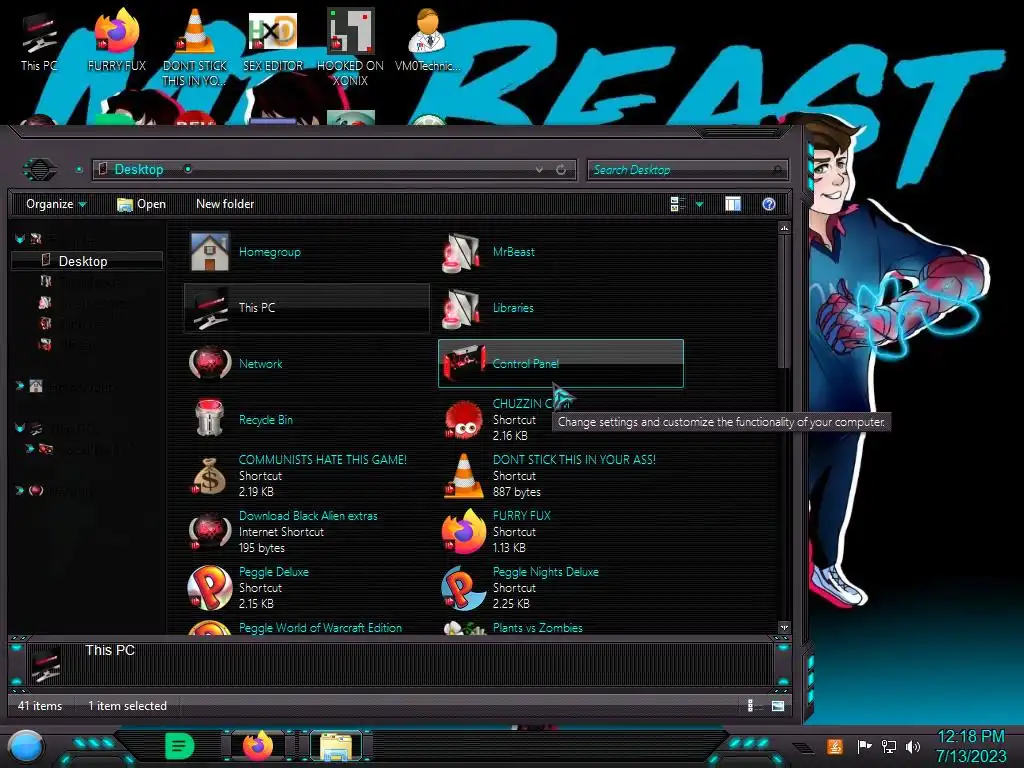The height and width of the screenshot is (768, 1024).
Task: Select Download Black Alien extras internet shortcut
Action: point(306,532)
